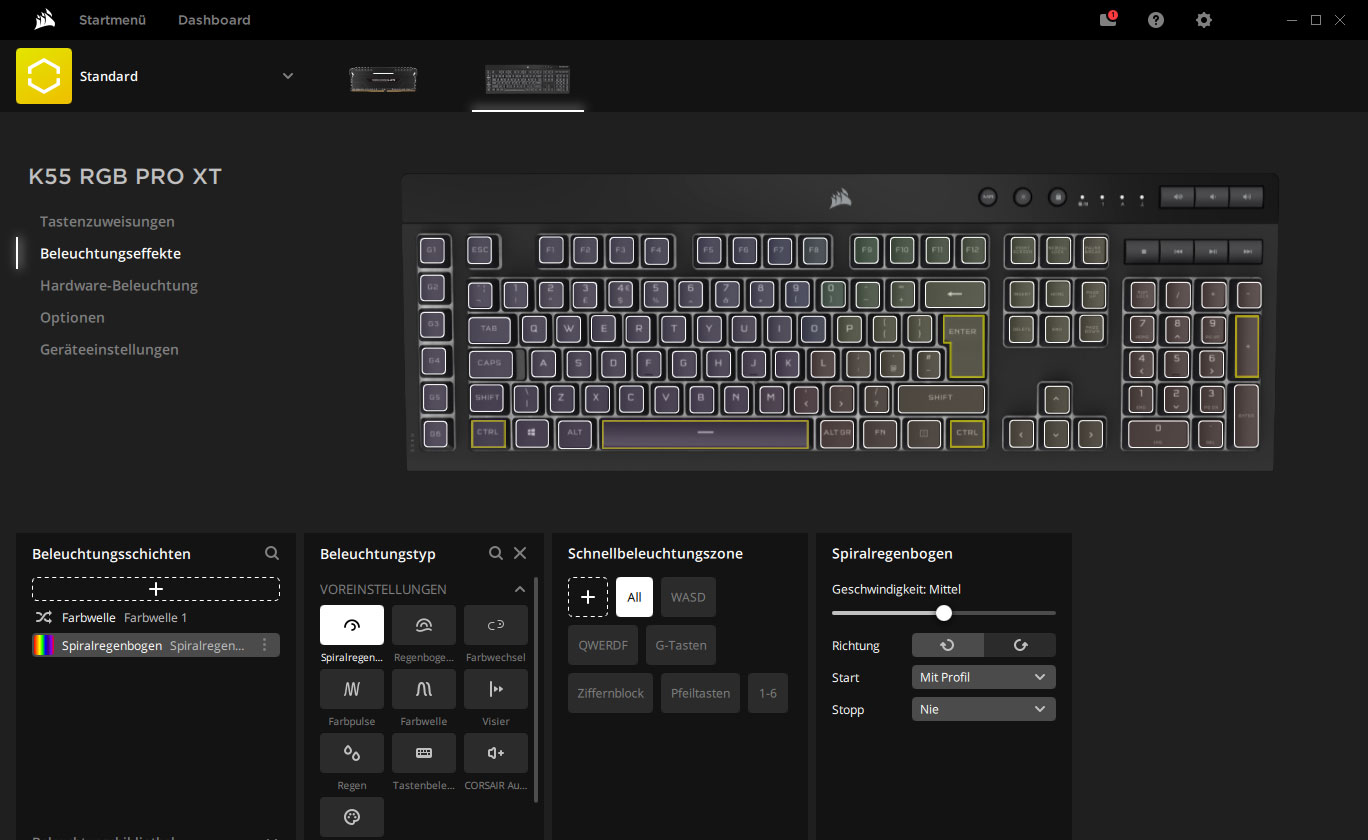
Task: Search the Beleuchtungstyp panel
Action: tap(496, 553)
